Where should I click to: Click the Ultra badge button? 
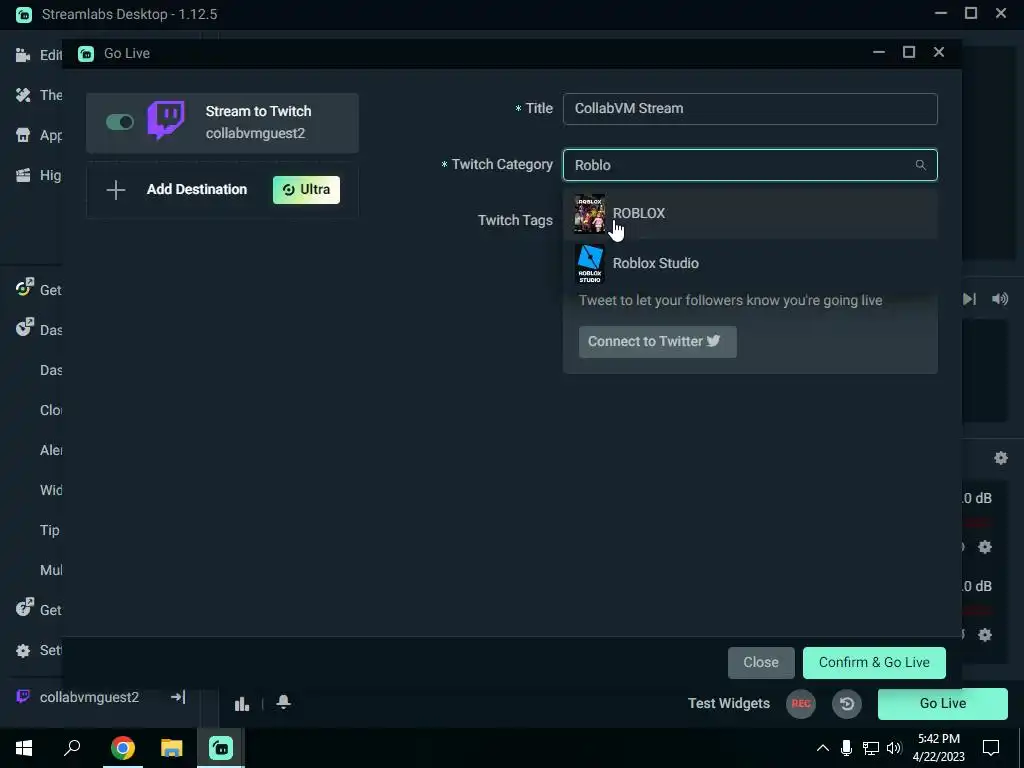coord(306,189)
